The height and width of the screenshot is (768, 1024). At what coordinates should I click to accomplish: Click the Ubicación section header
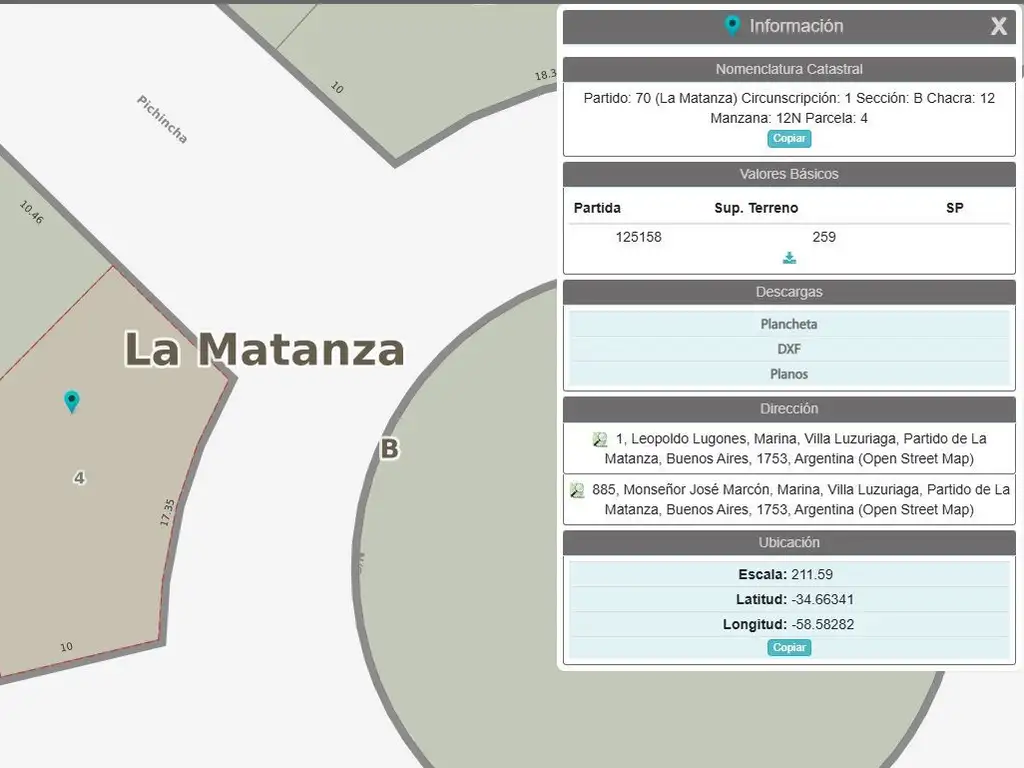[789, 542]
